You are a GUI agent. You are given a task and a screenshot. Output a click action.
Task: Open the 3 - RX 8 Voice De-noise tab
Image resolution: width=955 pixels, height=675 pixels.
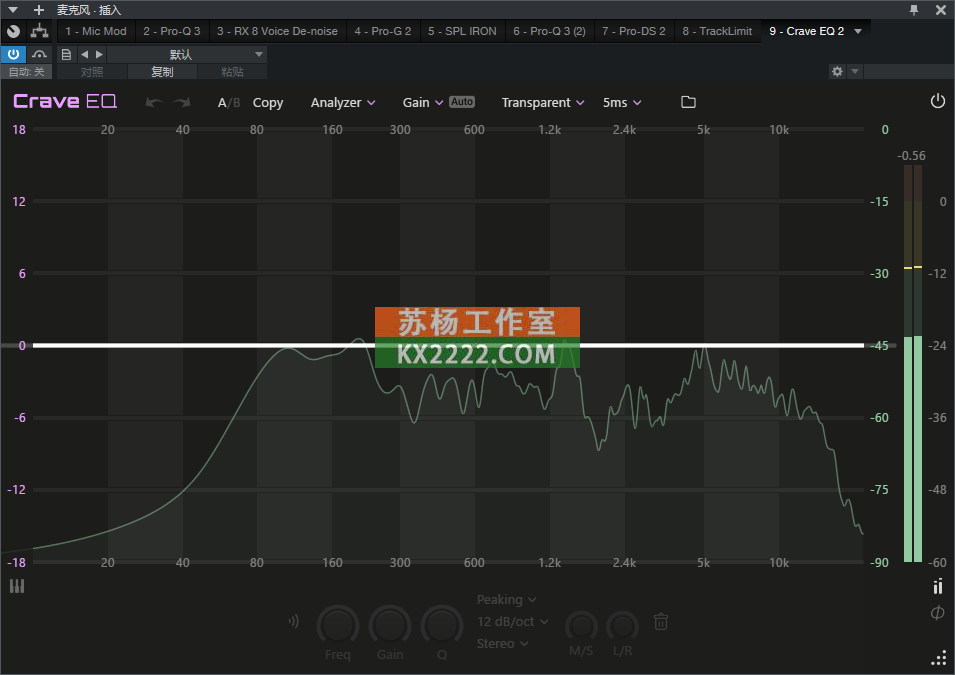tap(277, 31)
